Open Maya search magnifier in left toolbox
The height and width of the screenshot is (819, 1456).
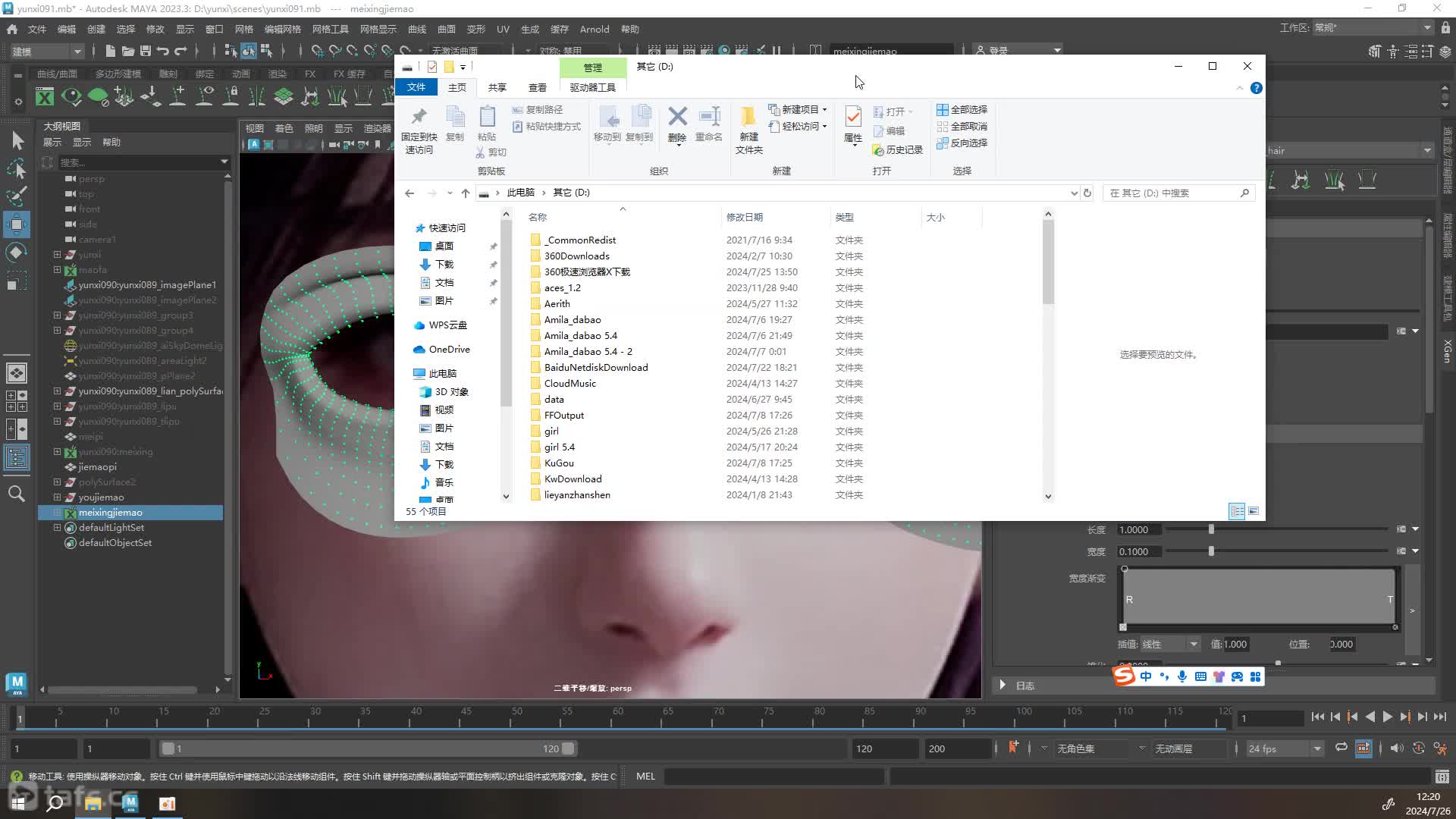click(x=17, y=494)
